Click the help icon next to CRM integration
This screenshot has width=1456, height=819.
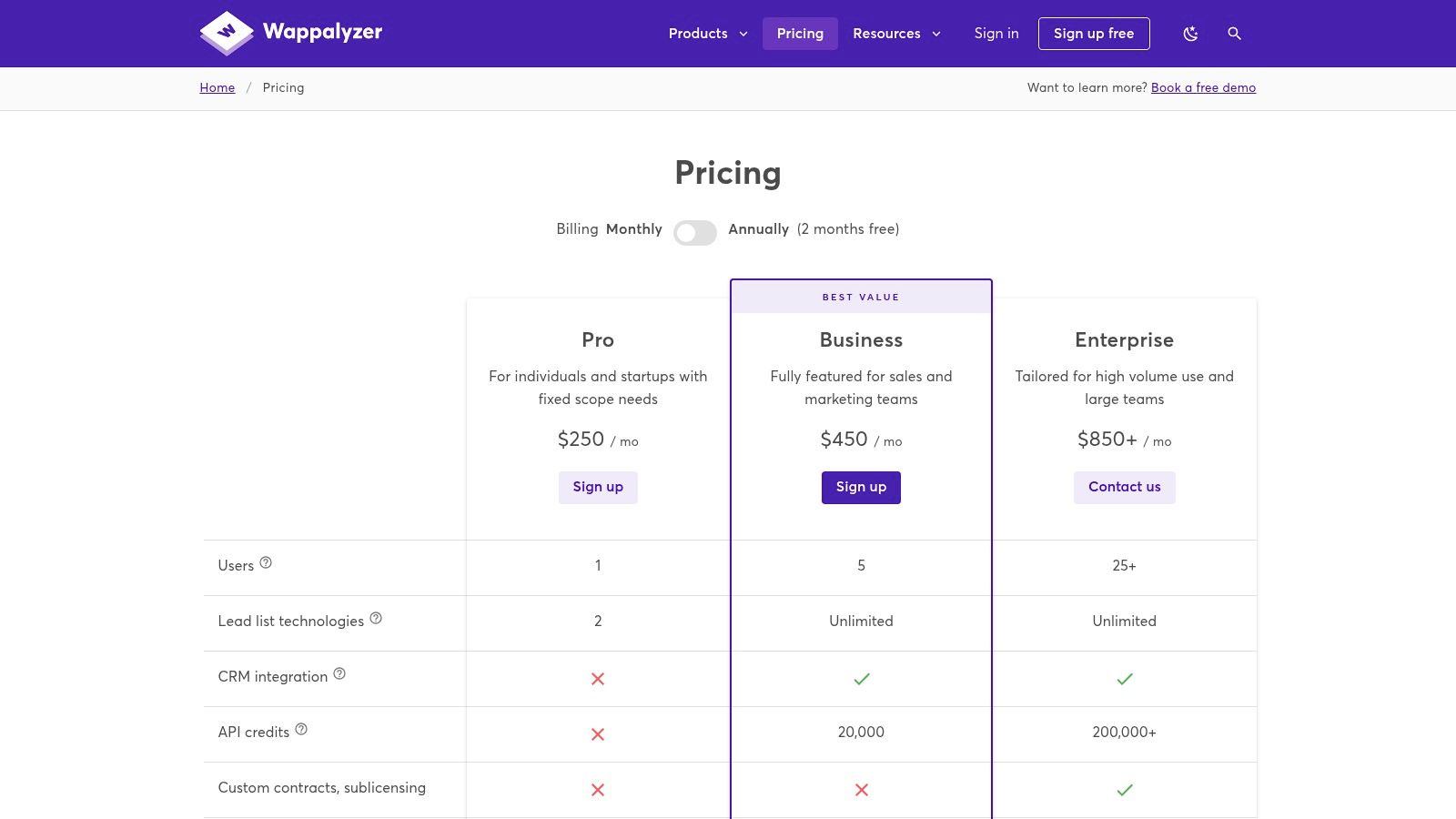tap(340, 672)
